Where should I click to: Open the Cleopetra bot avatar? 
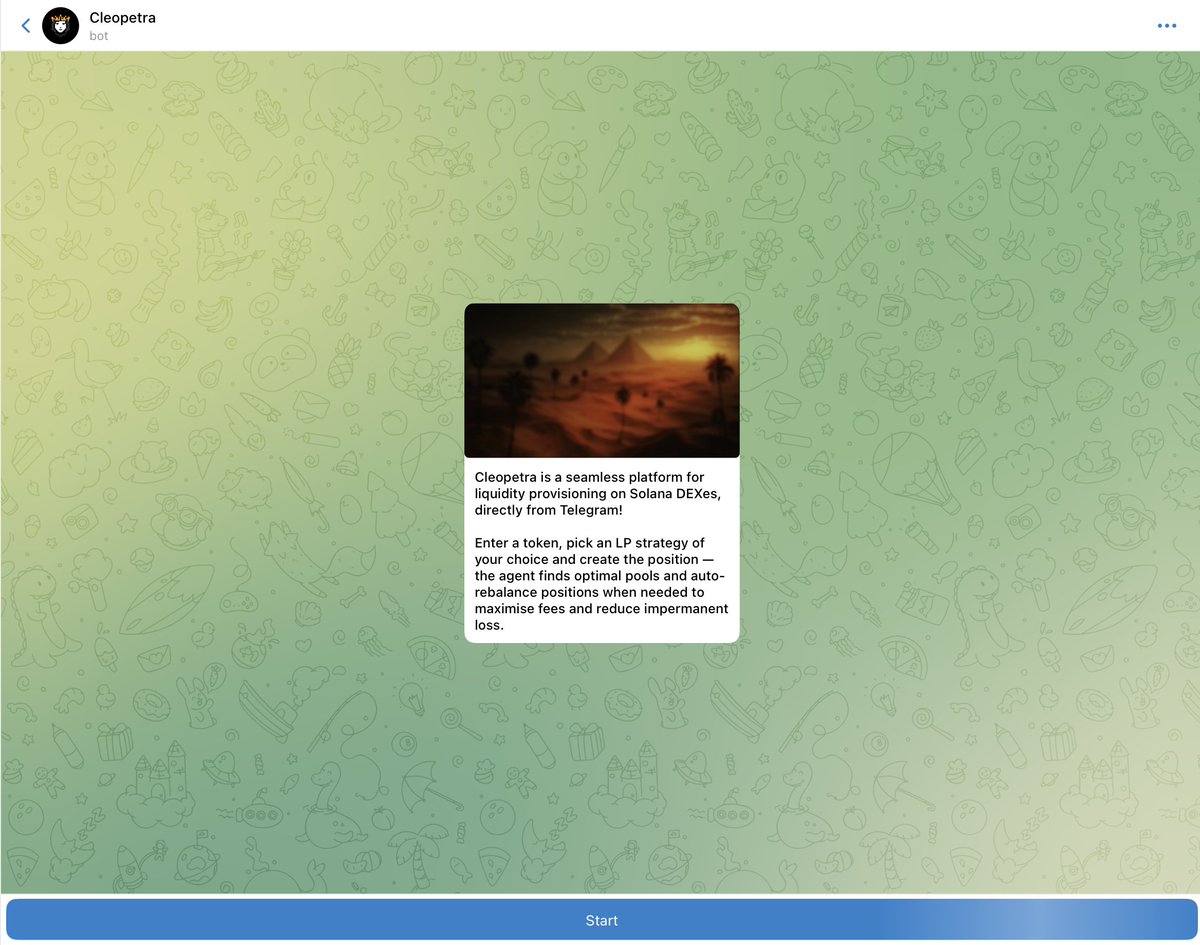coord(61,26)
